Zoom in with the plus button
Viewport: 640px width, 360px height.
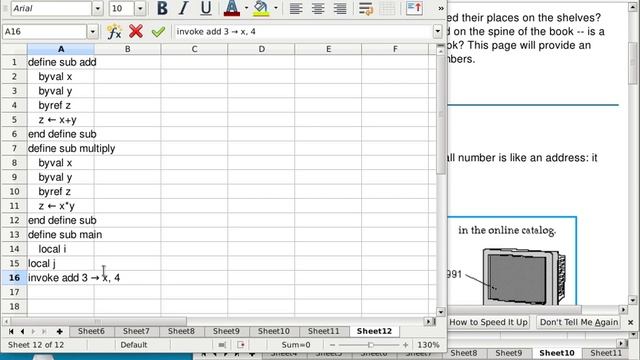pyautogui.click(x=405, y=345)
